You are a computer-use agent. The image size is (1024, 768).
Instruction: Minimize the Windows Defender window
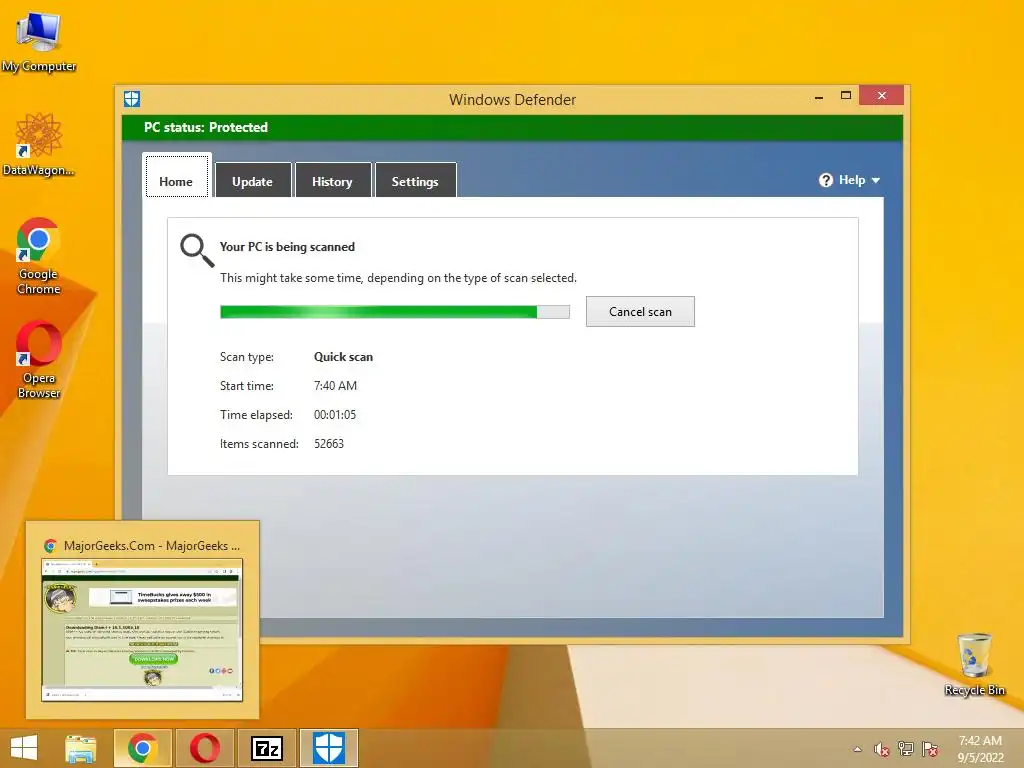pyautogui.click(x=819, y=97)
